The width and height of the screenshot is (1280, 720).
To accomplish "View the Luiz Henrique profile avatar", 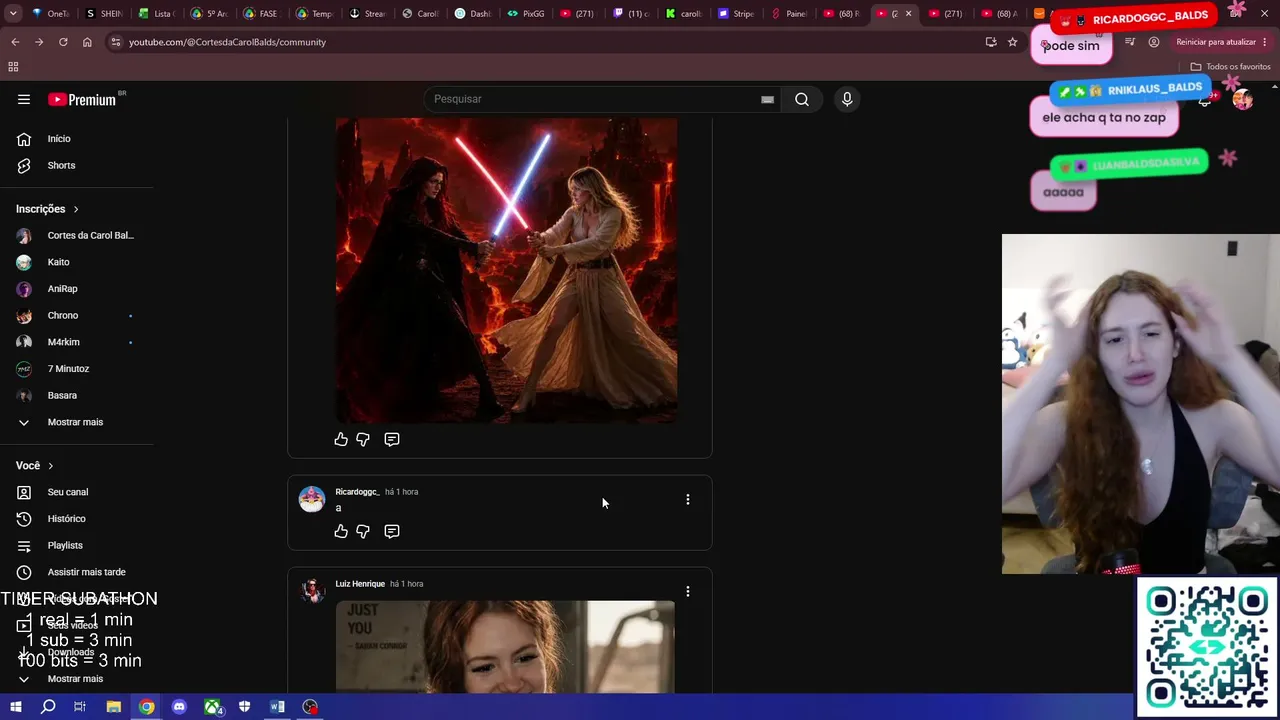I will (312, 591).
